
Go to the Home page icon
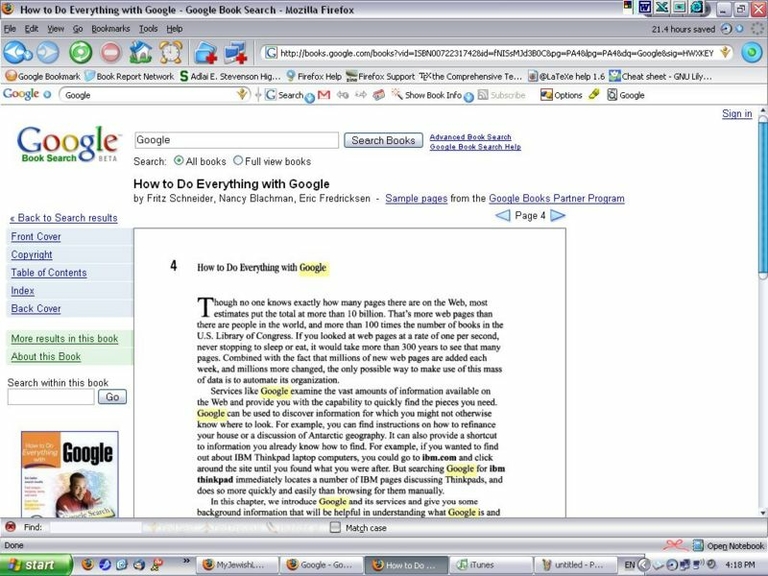tap(141, 52)
